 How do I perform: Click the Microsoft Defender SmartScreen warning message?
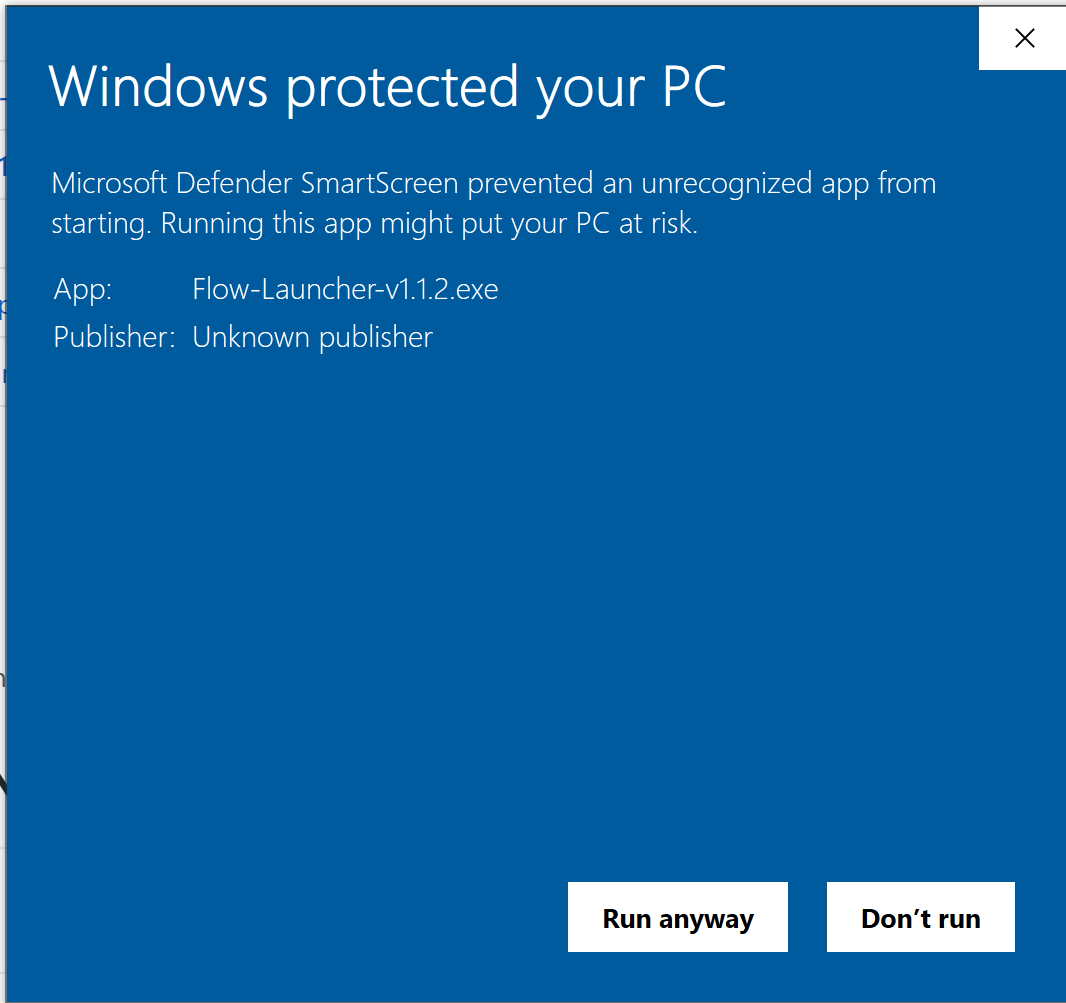[494, 203]
